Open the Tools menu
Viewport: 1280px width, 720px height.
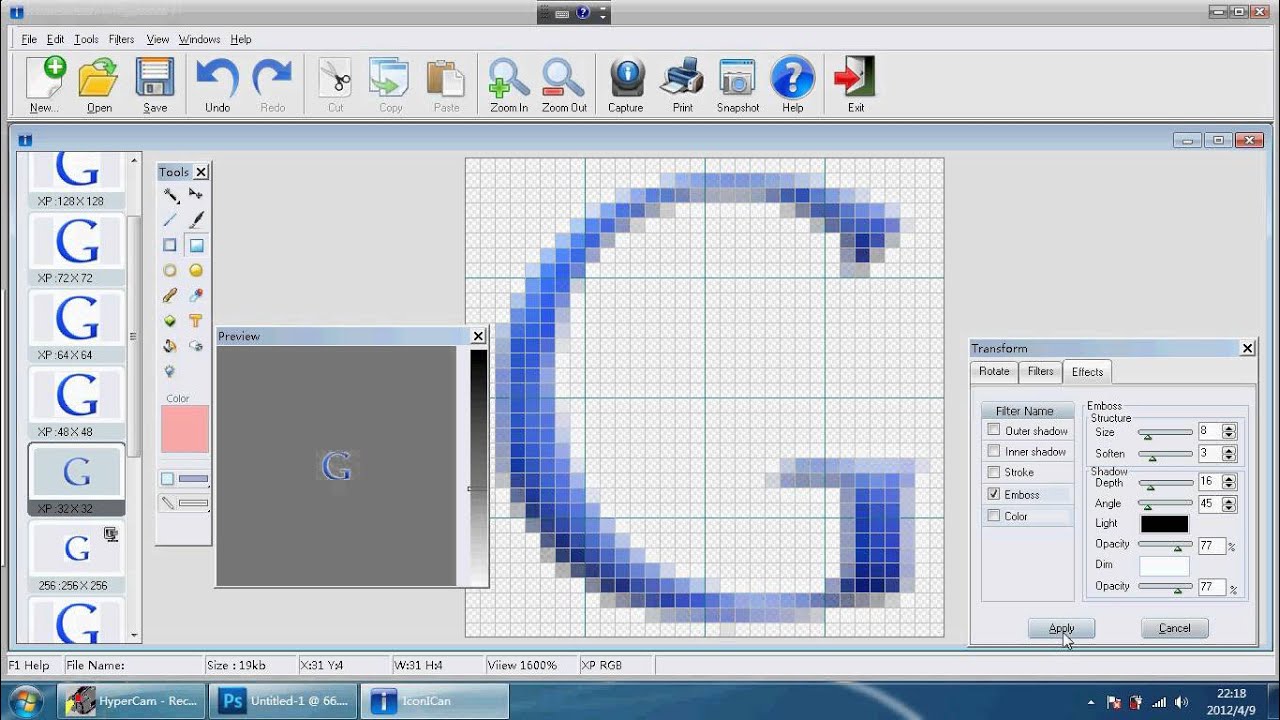click(86, 39)
